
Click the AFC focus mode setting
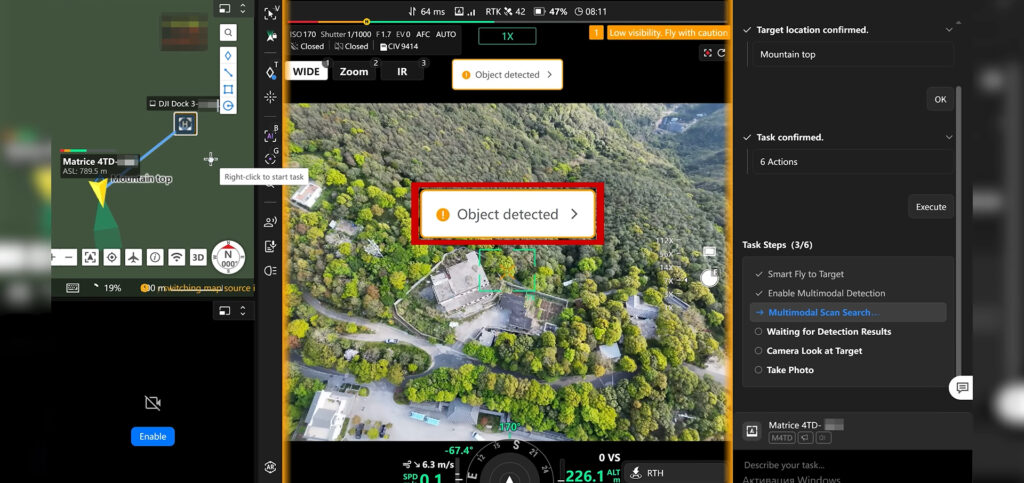click(423, 35)
